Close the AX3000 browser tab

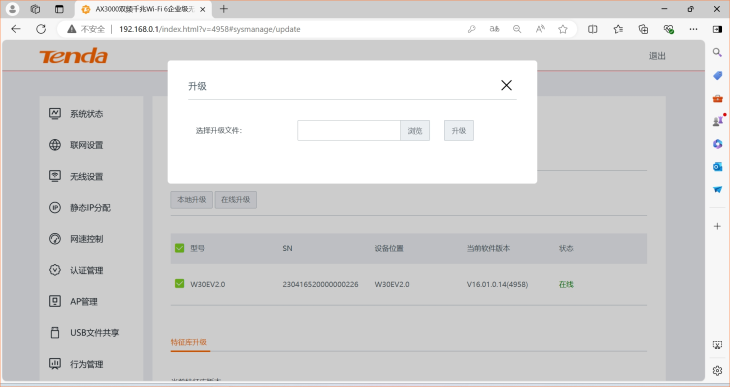point(203,9)
